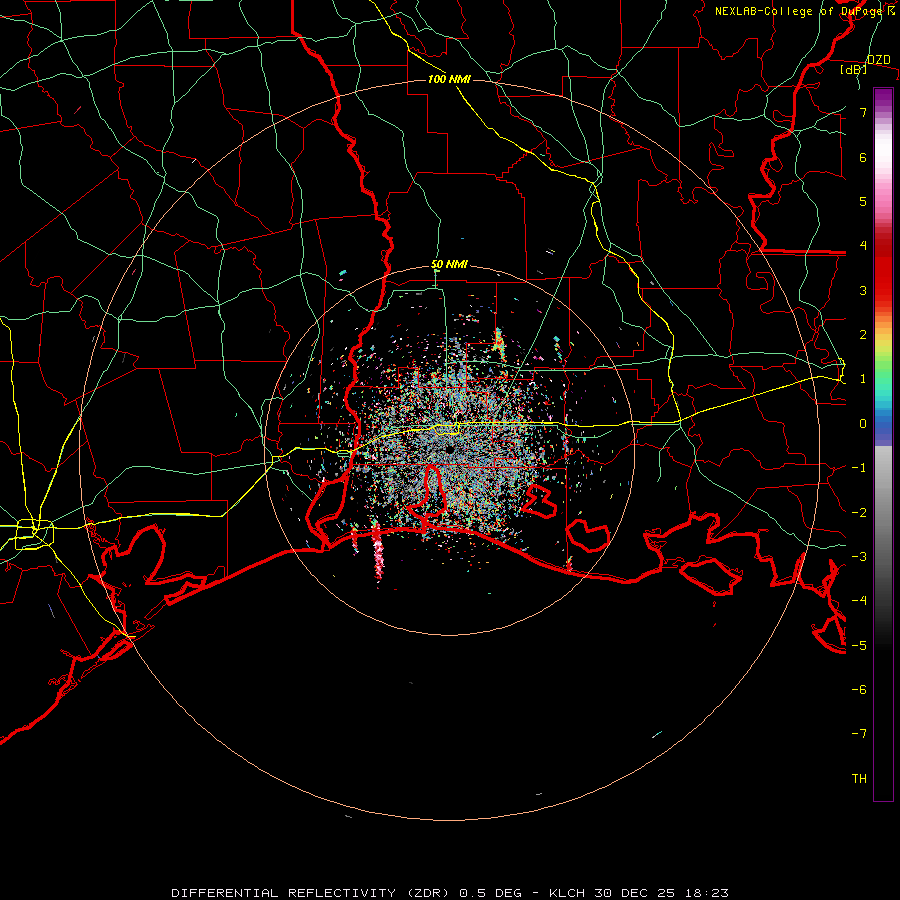Click the legend value 7 at top
900x900 pixels.
(x=863, y=112)
